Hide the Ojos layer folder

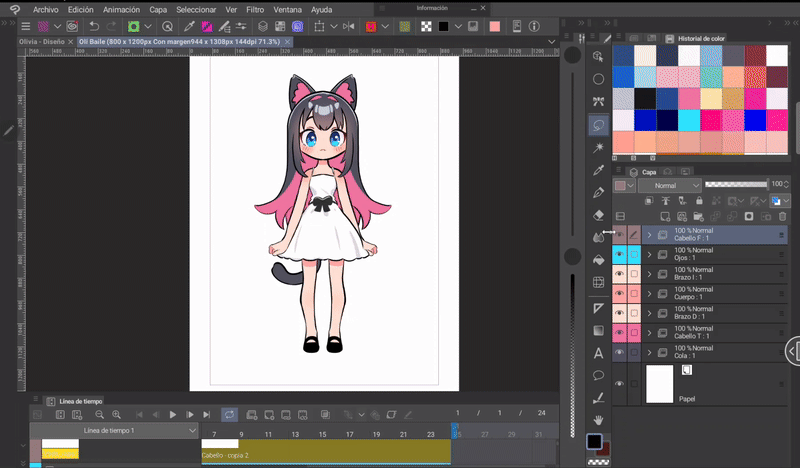pos(618,256)
